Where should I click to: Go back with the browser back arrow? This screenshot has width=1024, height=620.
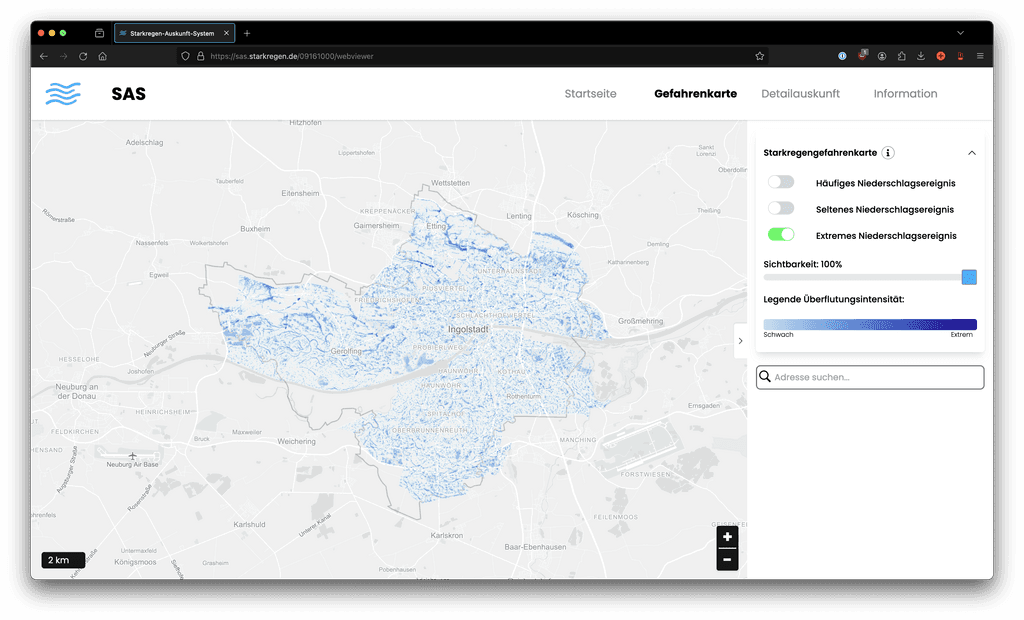click(44, 56)
